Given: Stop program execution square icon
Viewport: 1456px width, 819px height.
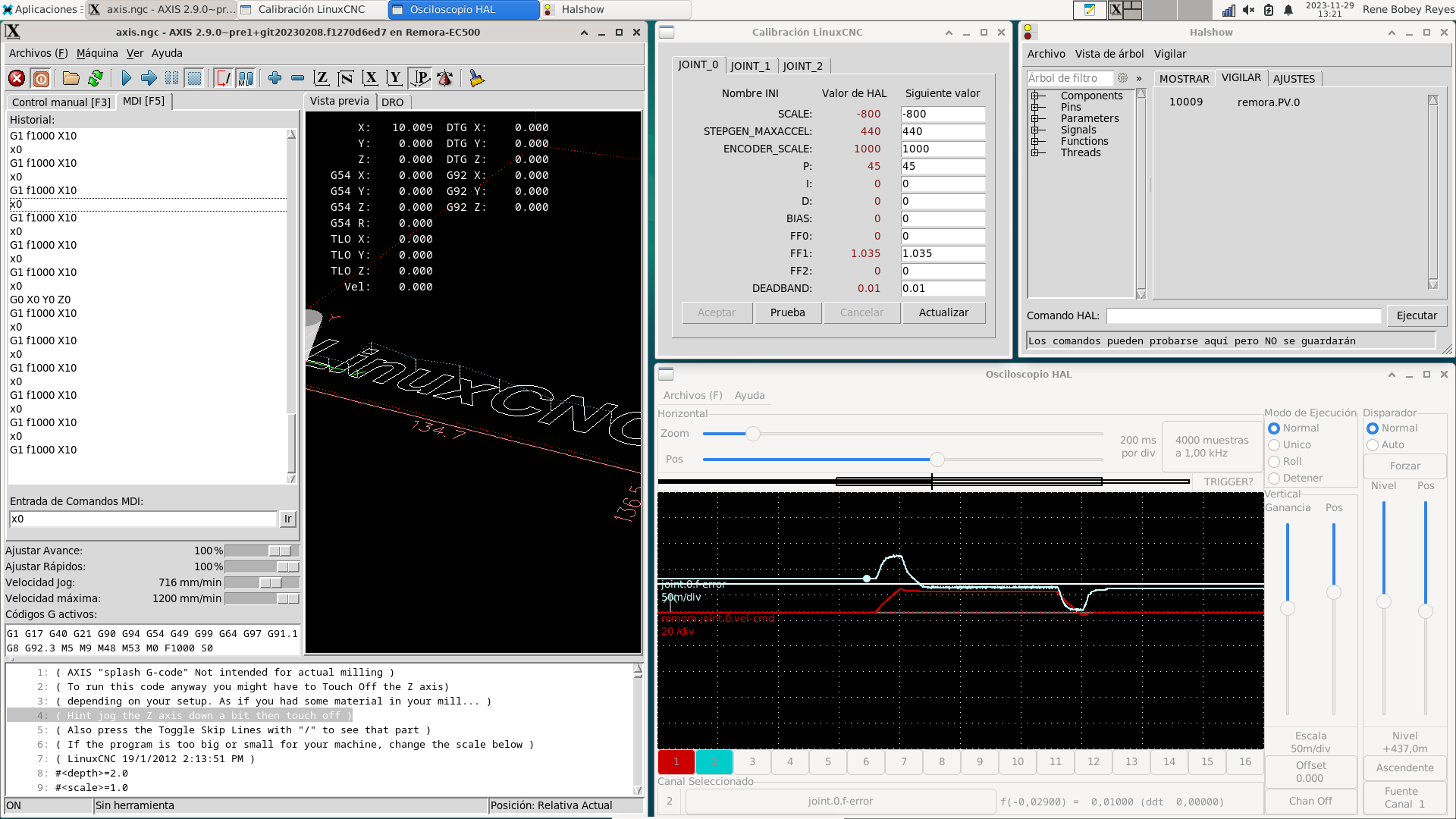Looking at the screenshot, I should tap(195, 78).
